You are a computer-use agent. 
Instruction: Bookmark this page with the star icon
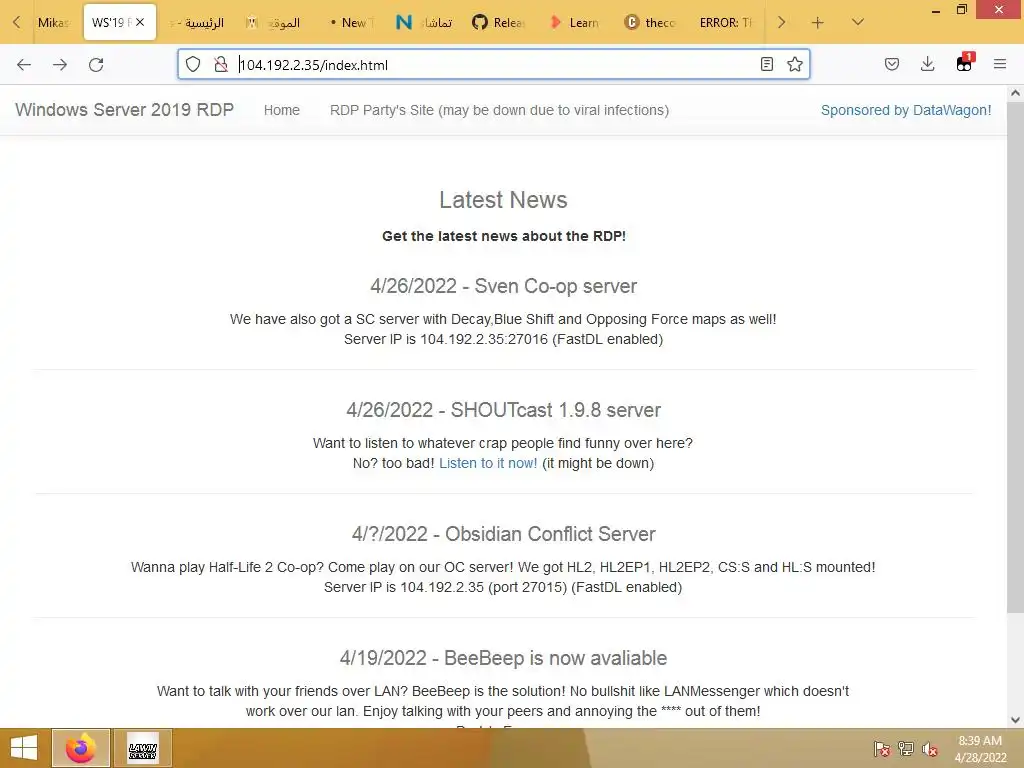[x=795, y=64]
